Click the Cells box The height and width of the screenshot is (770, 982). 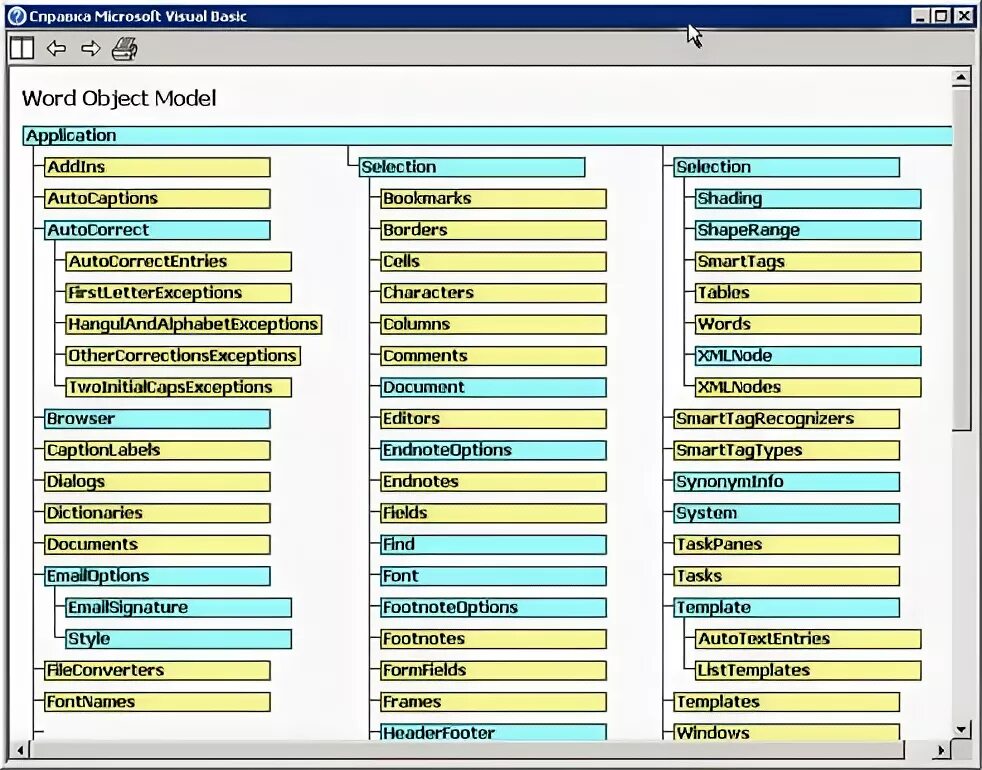[x=494, y=261]
